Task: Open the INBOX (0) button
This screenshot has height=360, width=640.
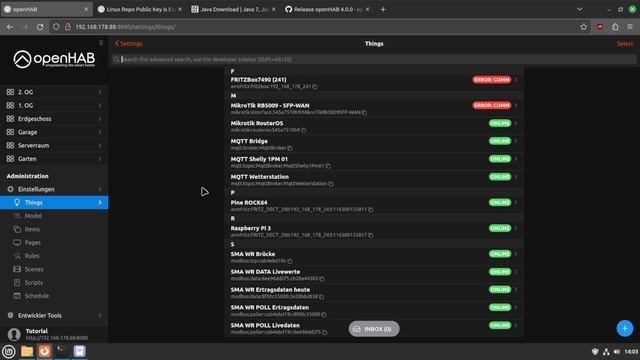Action: pyautogui.click(x=374, y=329)
